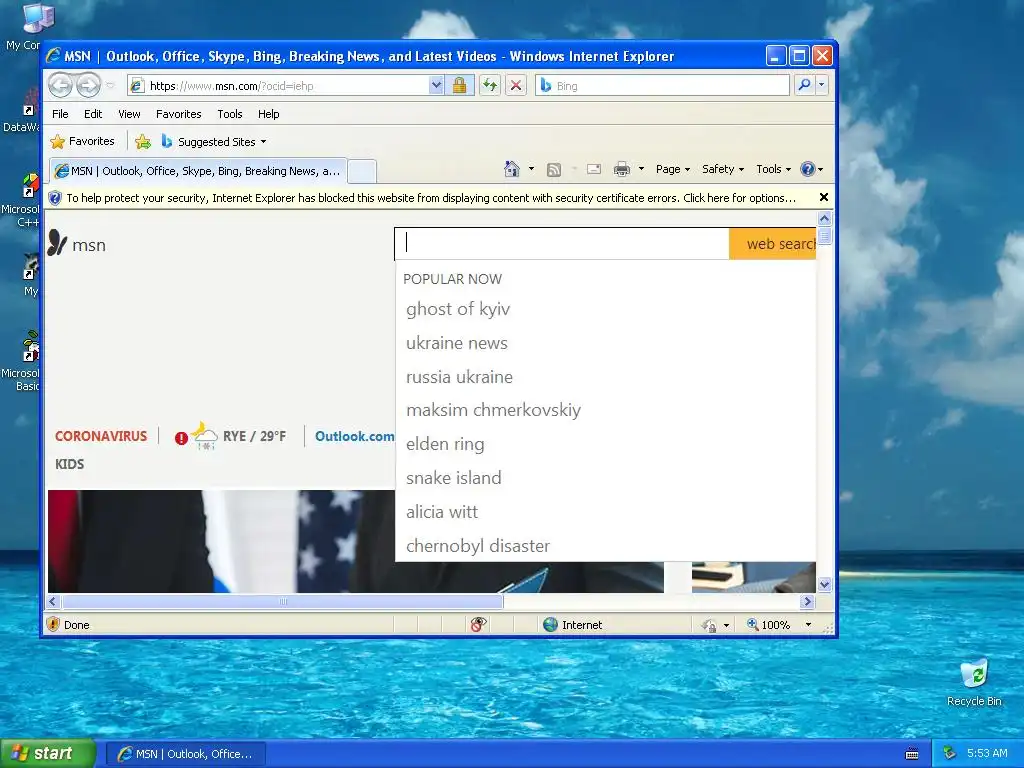Expand the search provider dropdown arrow
The image size is (1024, 768).
pyautogui.click(x=822, y=85)
